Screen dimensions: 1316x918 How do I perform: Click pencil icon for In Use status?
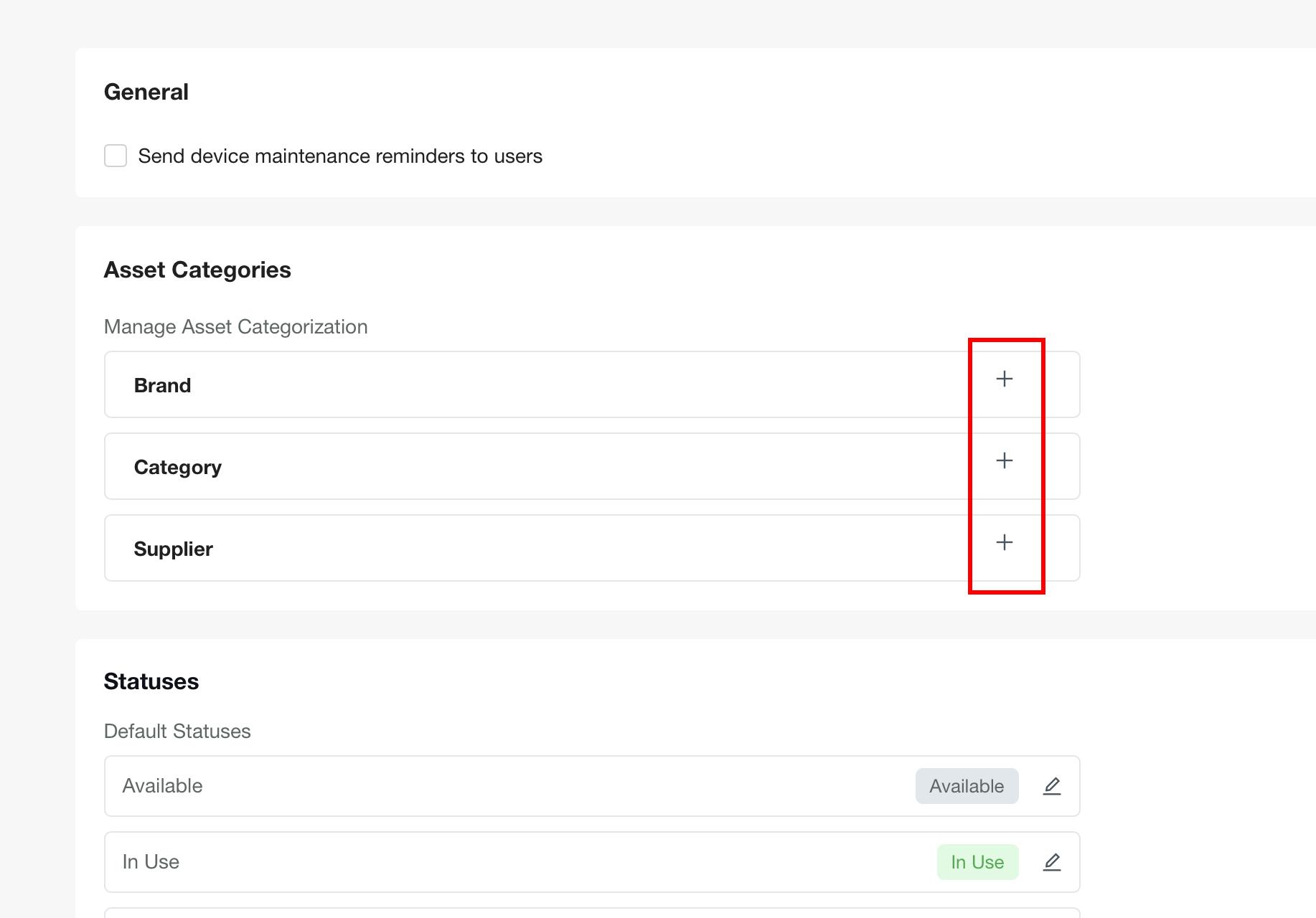1051,862
